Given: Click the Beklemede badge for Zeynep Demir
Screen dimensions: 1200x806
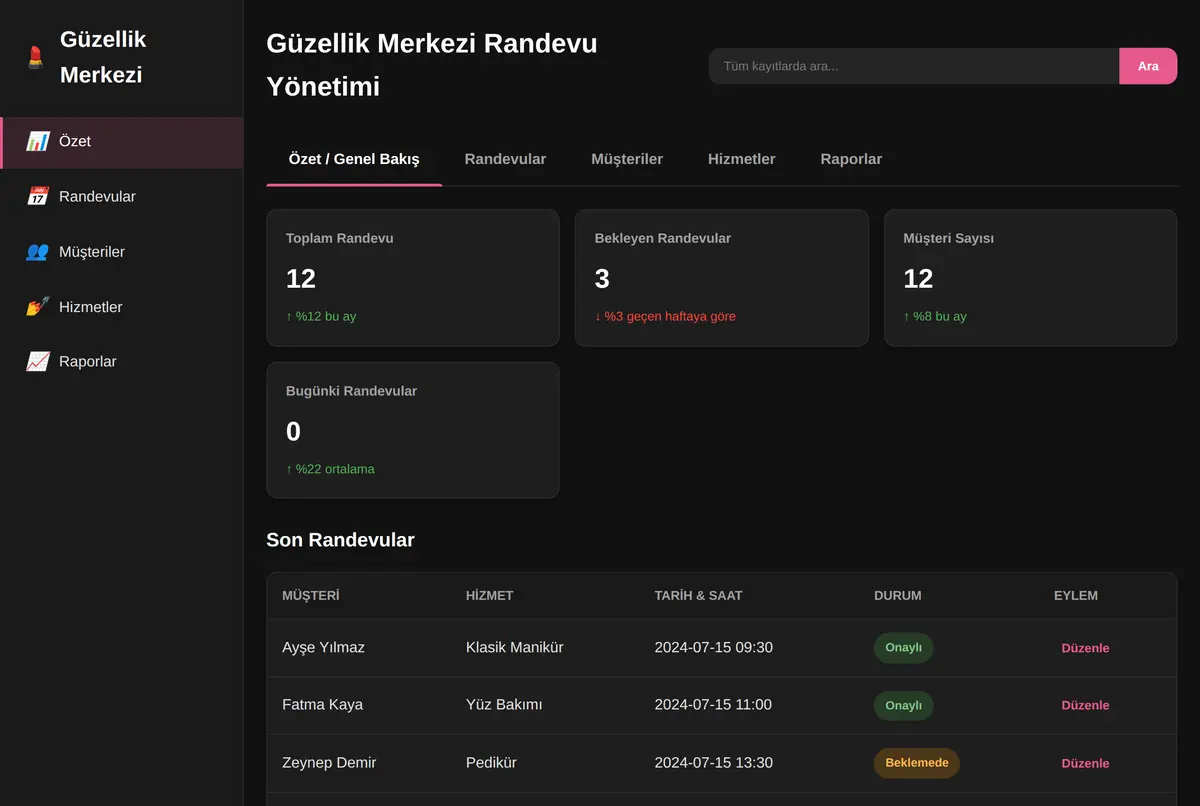Looking at the screenshot, I should (x=917, y=763).
